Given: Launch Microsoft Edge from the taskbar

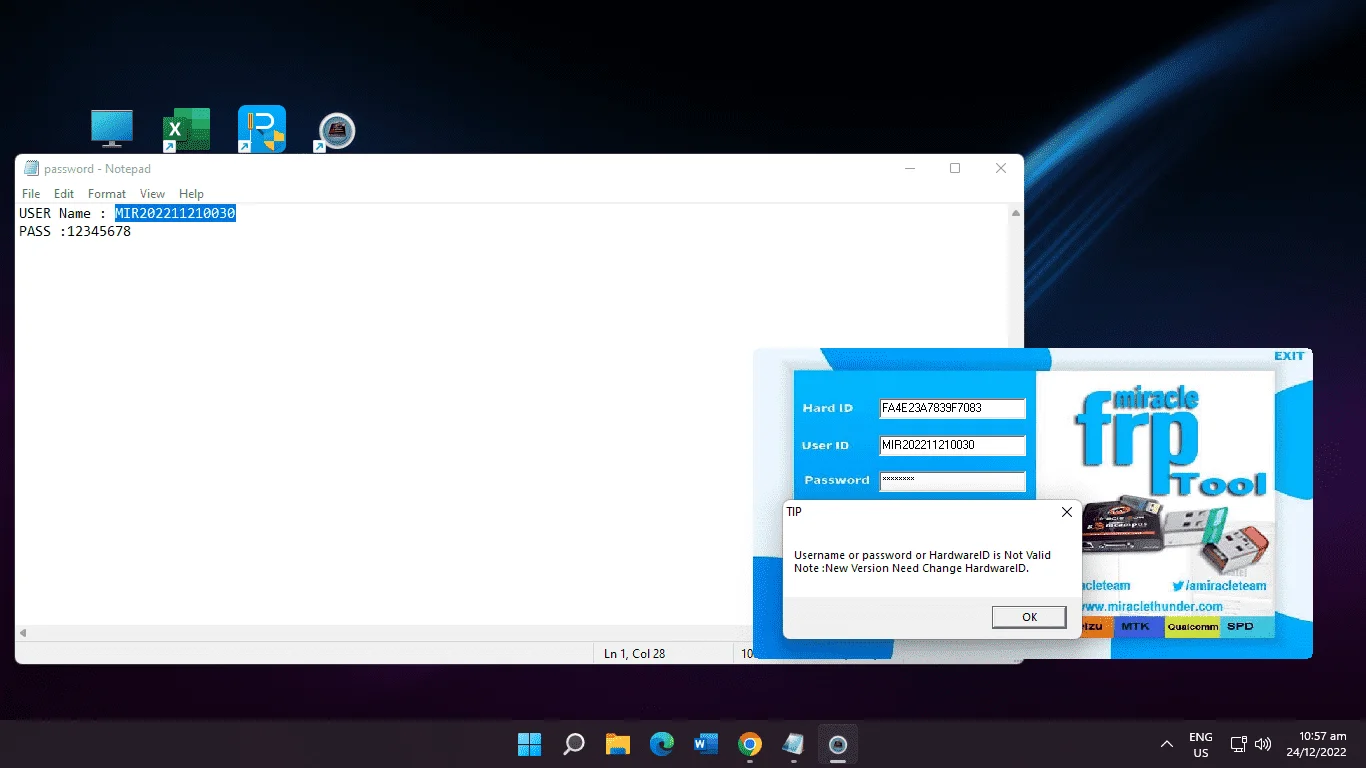Looking at the screenshot, I should [662, 744].
